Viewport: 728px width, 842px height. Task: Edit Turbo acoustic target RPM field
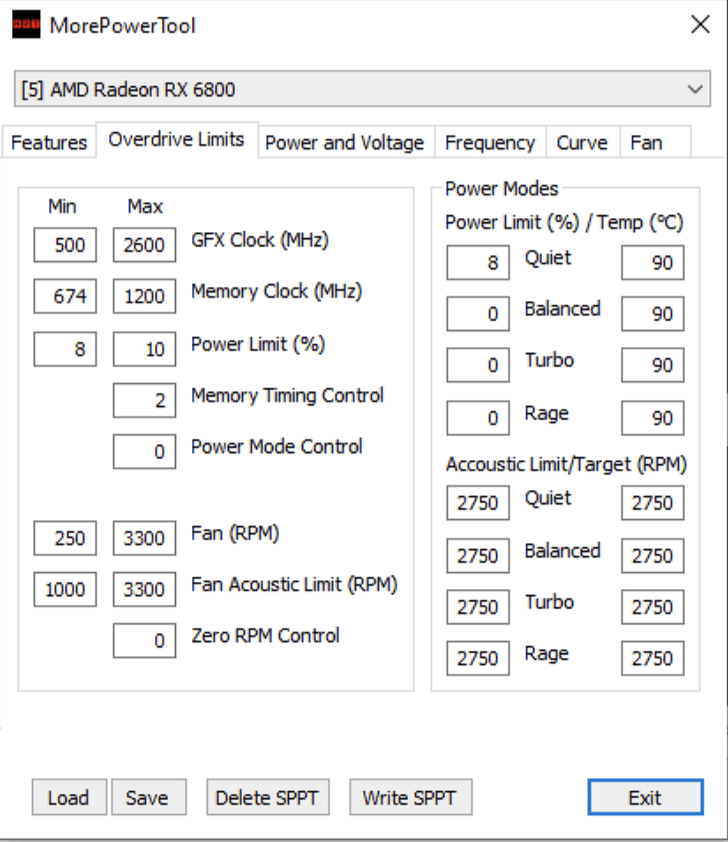pyautogui.click(x=653, y=607)
